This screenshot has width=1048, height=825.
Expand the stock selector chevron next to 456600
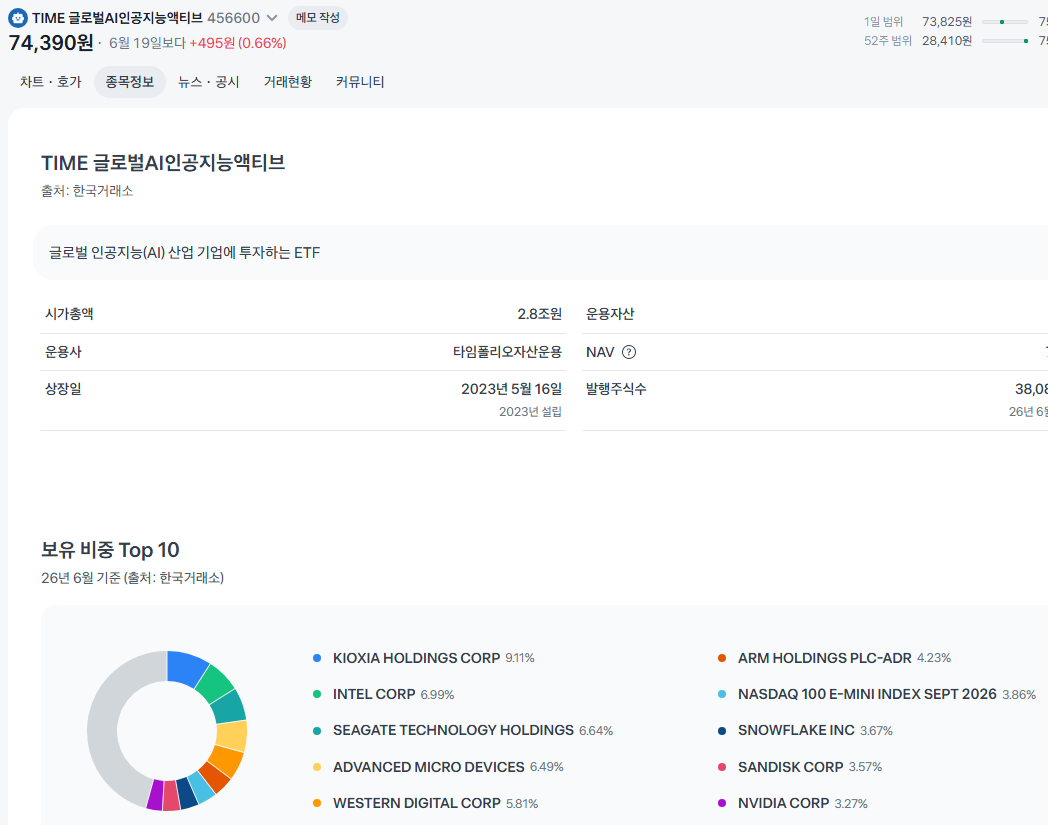(x=272, y=18)
